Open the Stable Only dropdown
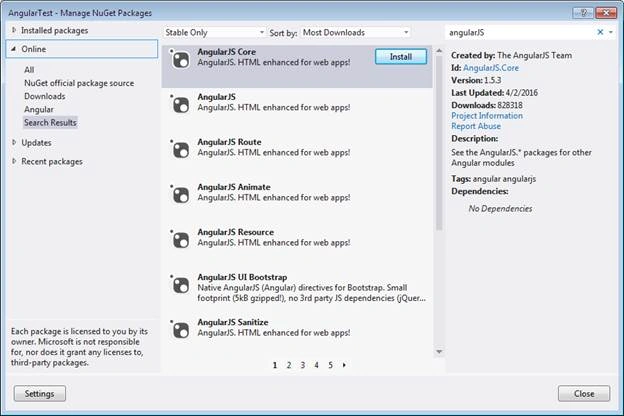624x416 pixels. pos(214,33)
